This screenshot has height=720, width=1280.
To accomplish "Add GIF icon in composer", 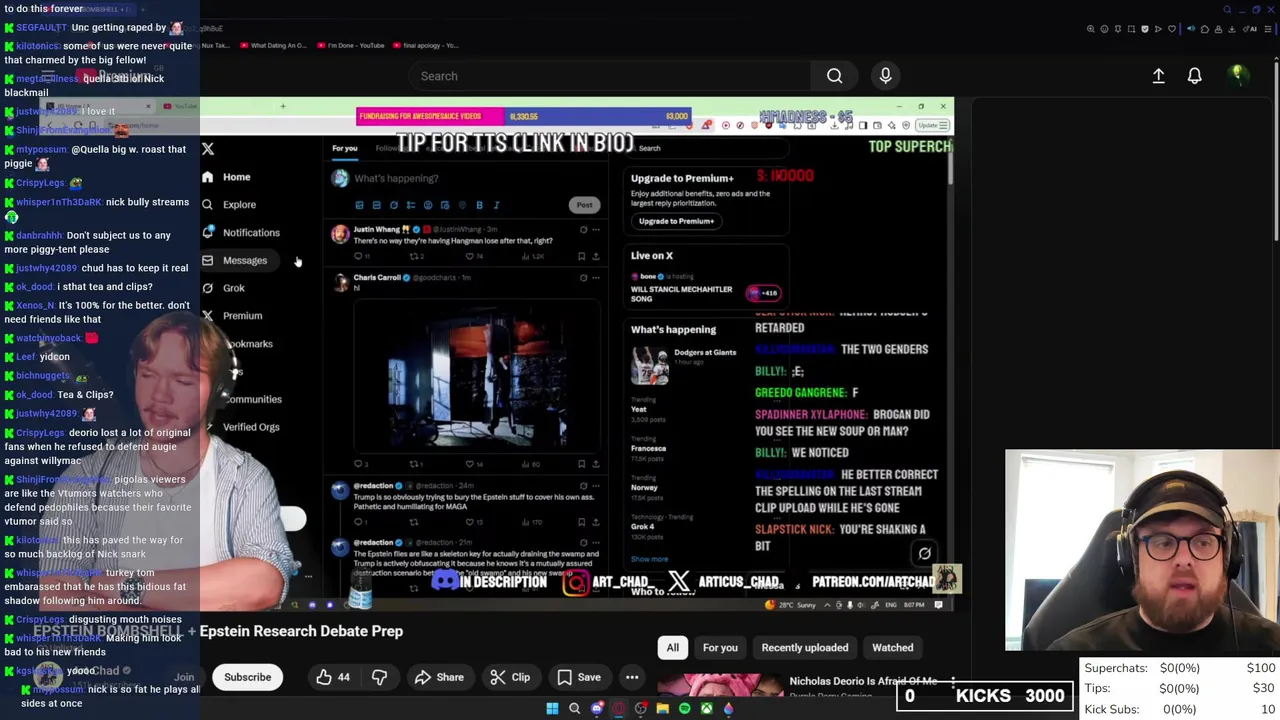I will click(x=376, y=205).
